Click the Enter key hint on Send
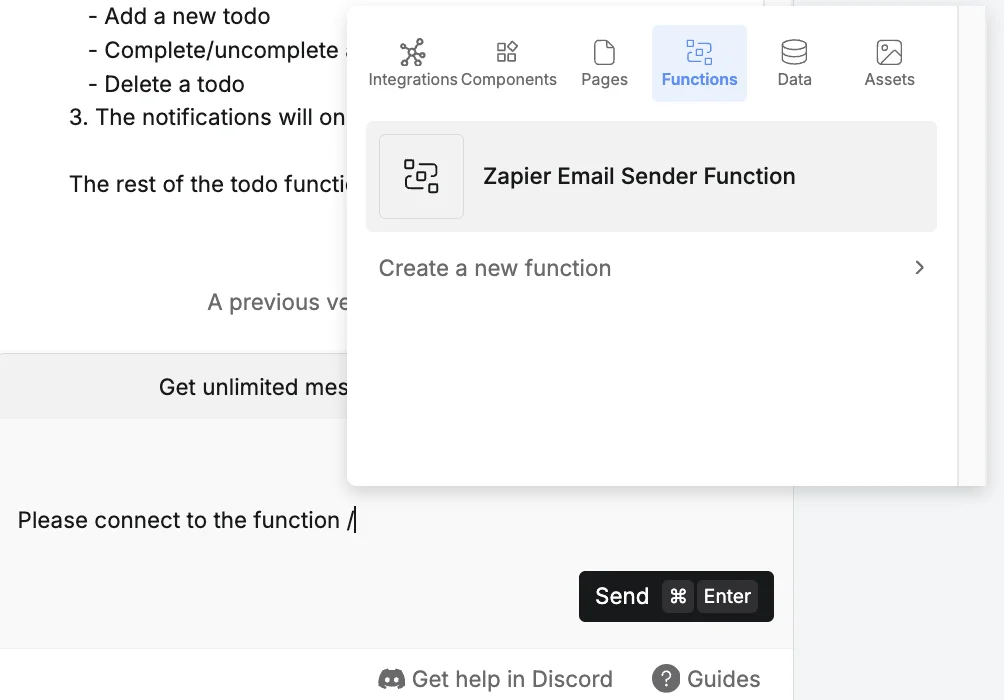 (727, 596)
